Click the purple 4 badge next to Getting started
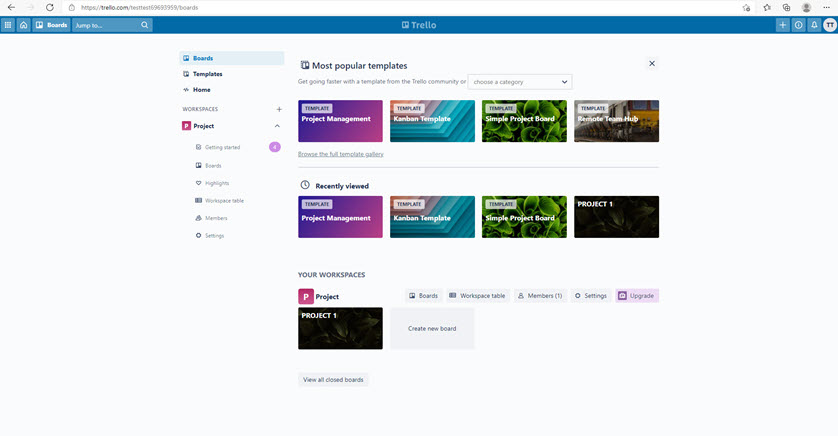This screenshot has height=436, width=838. pos(275,147)
